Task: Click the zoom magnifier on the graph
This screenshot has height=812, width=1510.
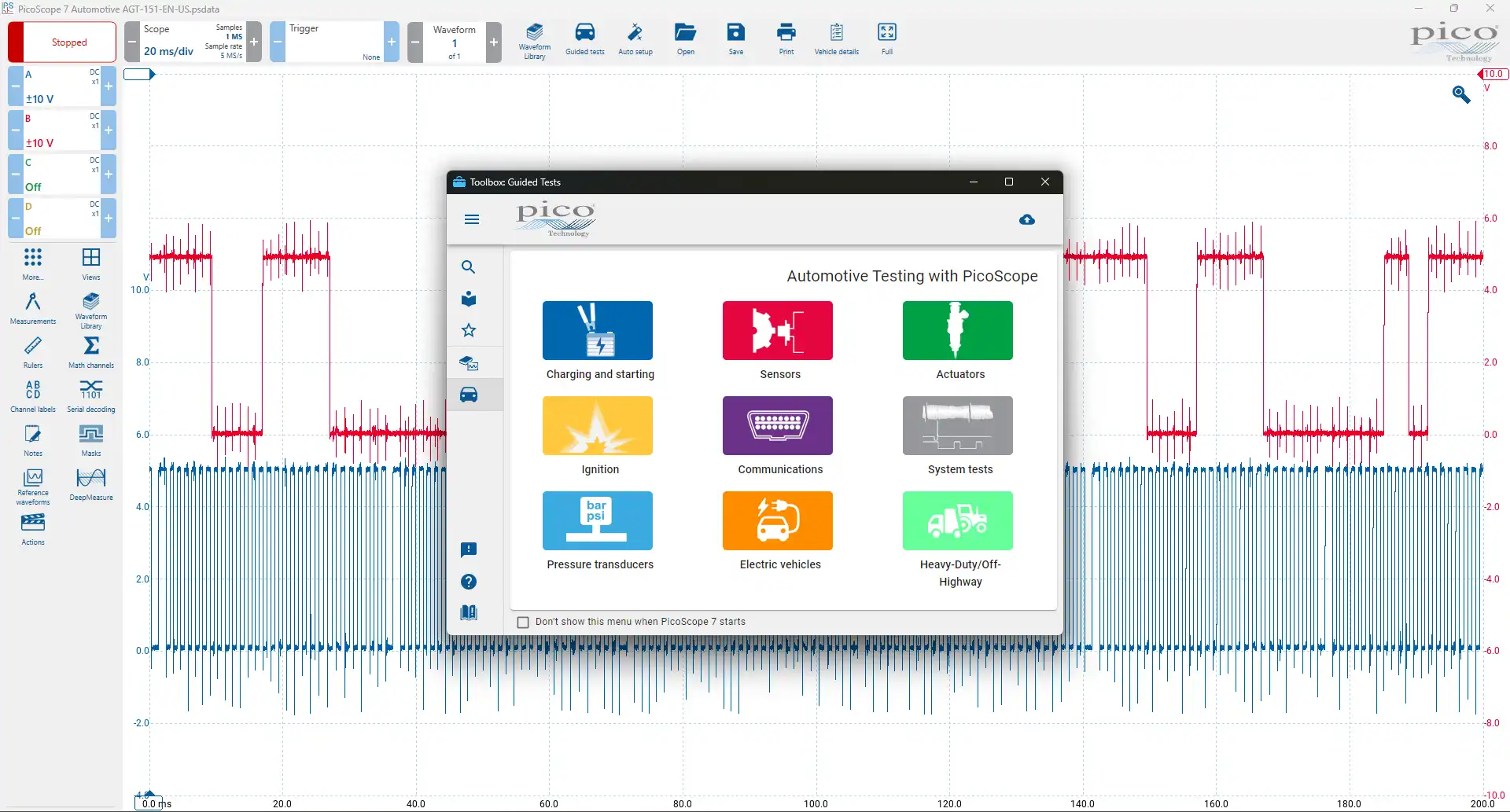Action: click(x=1461, y=94)
